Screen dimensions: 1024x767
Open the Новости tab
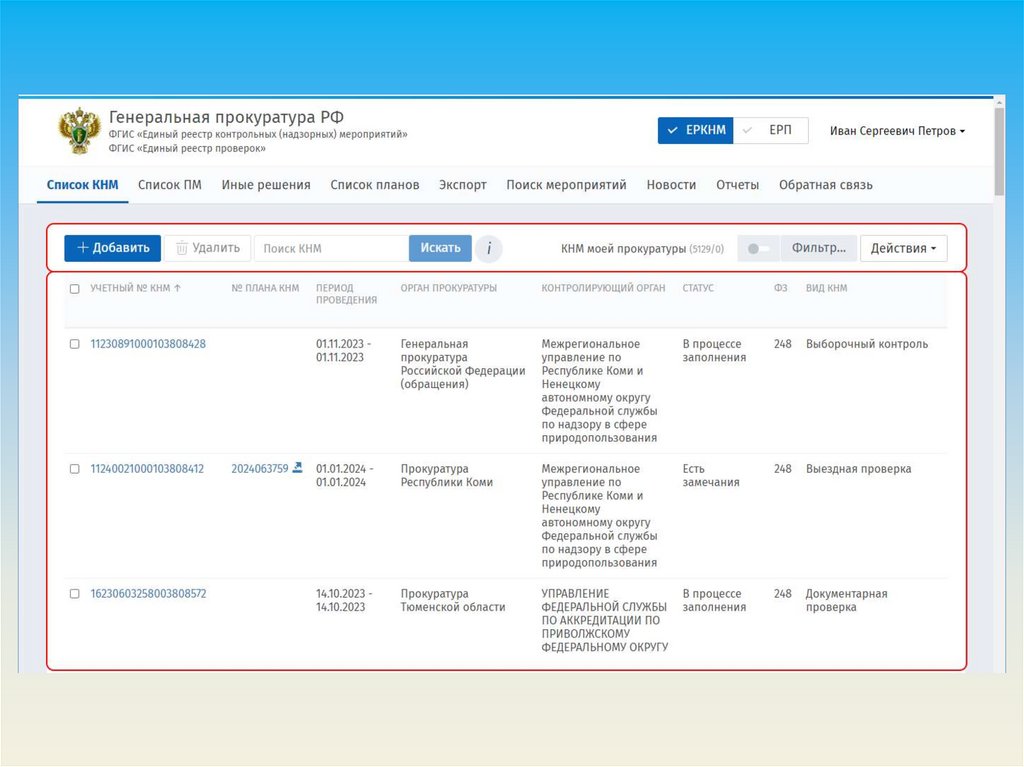[x=671, y=185]
